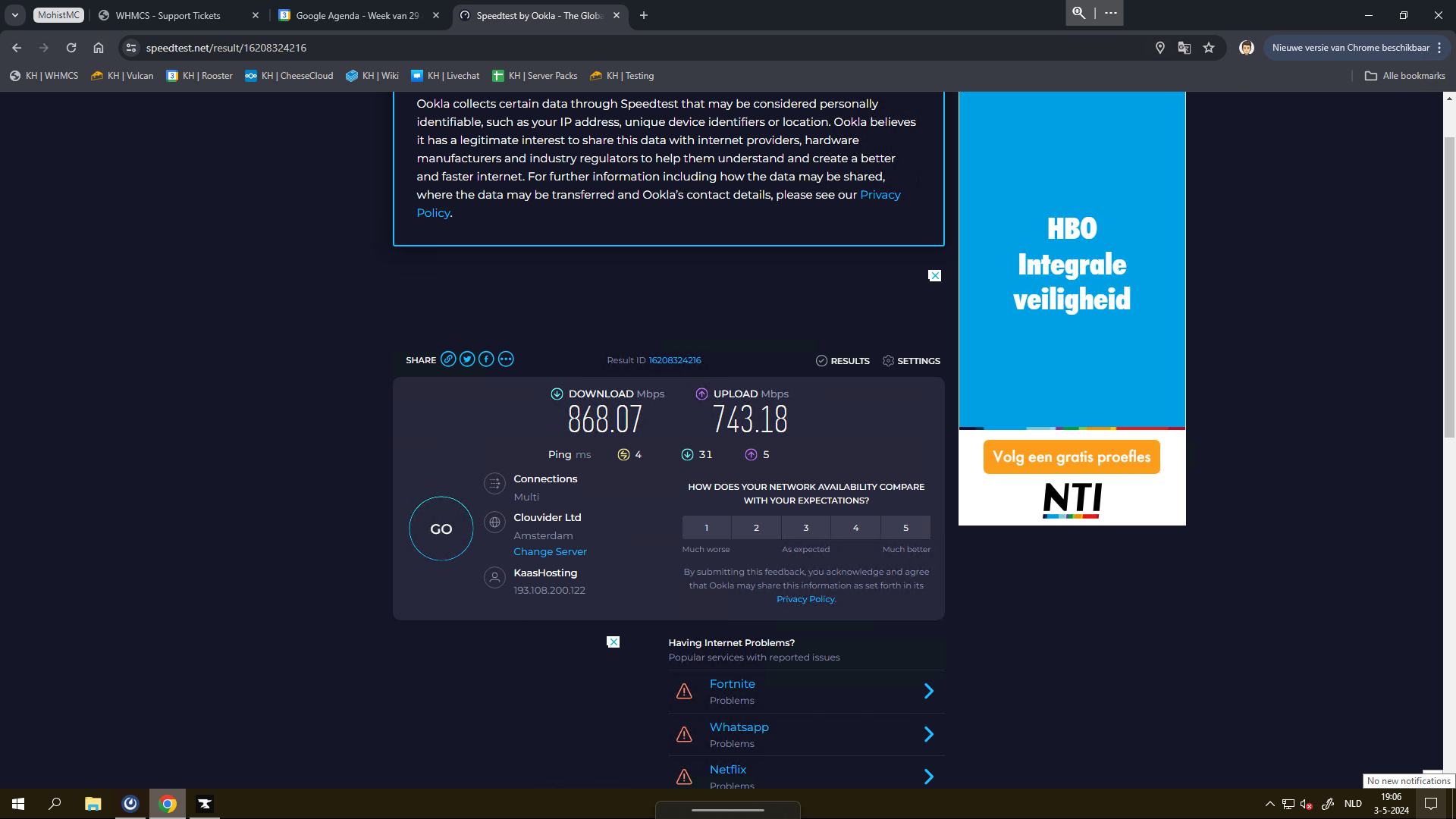Open the tab search dropdown arrow
This screenshot has height=819, width=1456.
pos(15,15)
